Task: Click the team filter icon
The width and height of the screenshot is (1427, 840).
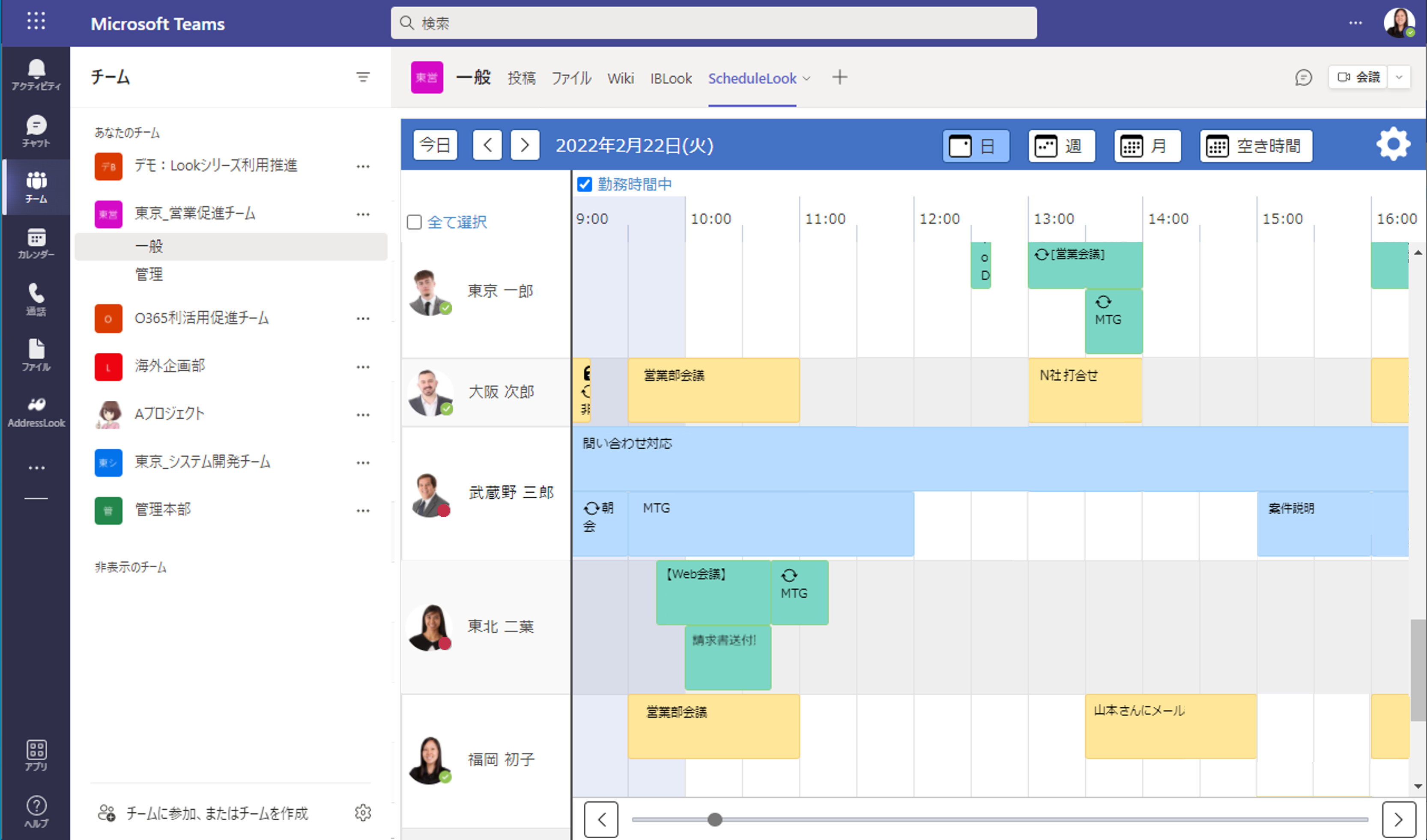Action: tap(362, 77)
